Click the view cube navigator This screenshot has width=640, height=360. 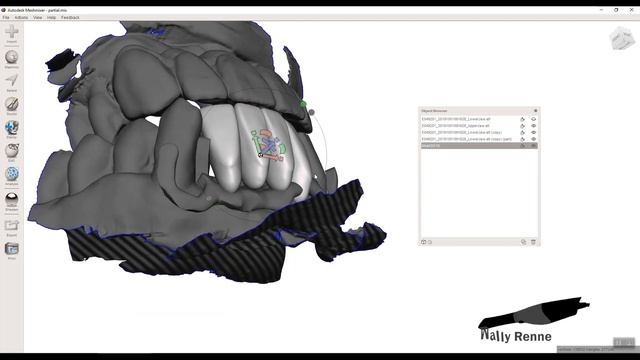click(x=622, y=38)
